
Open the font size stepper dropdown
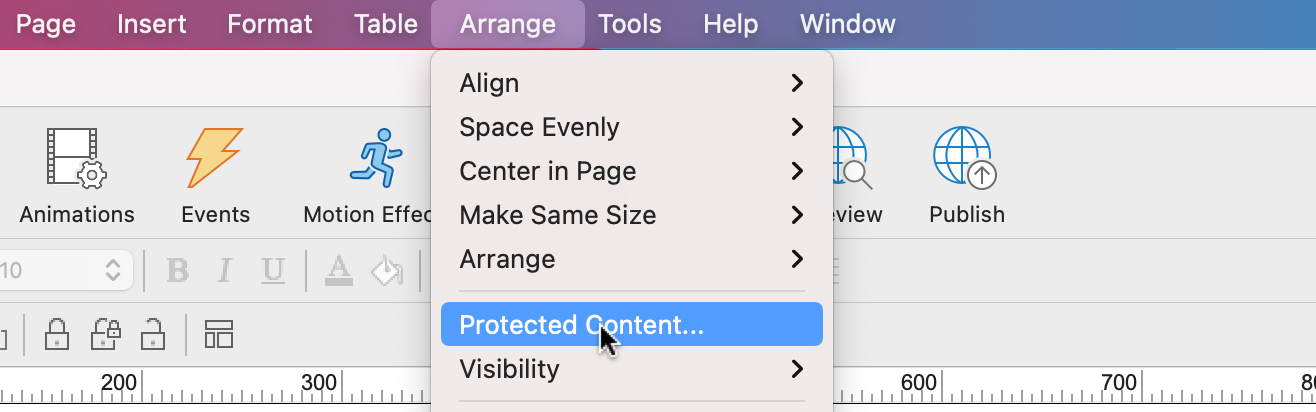pyautogui.click(x=112, y=270)
